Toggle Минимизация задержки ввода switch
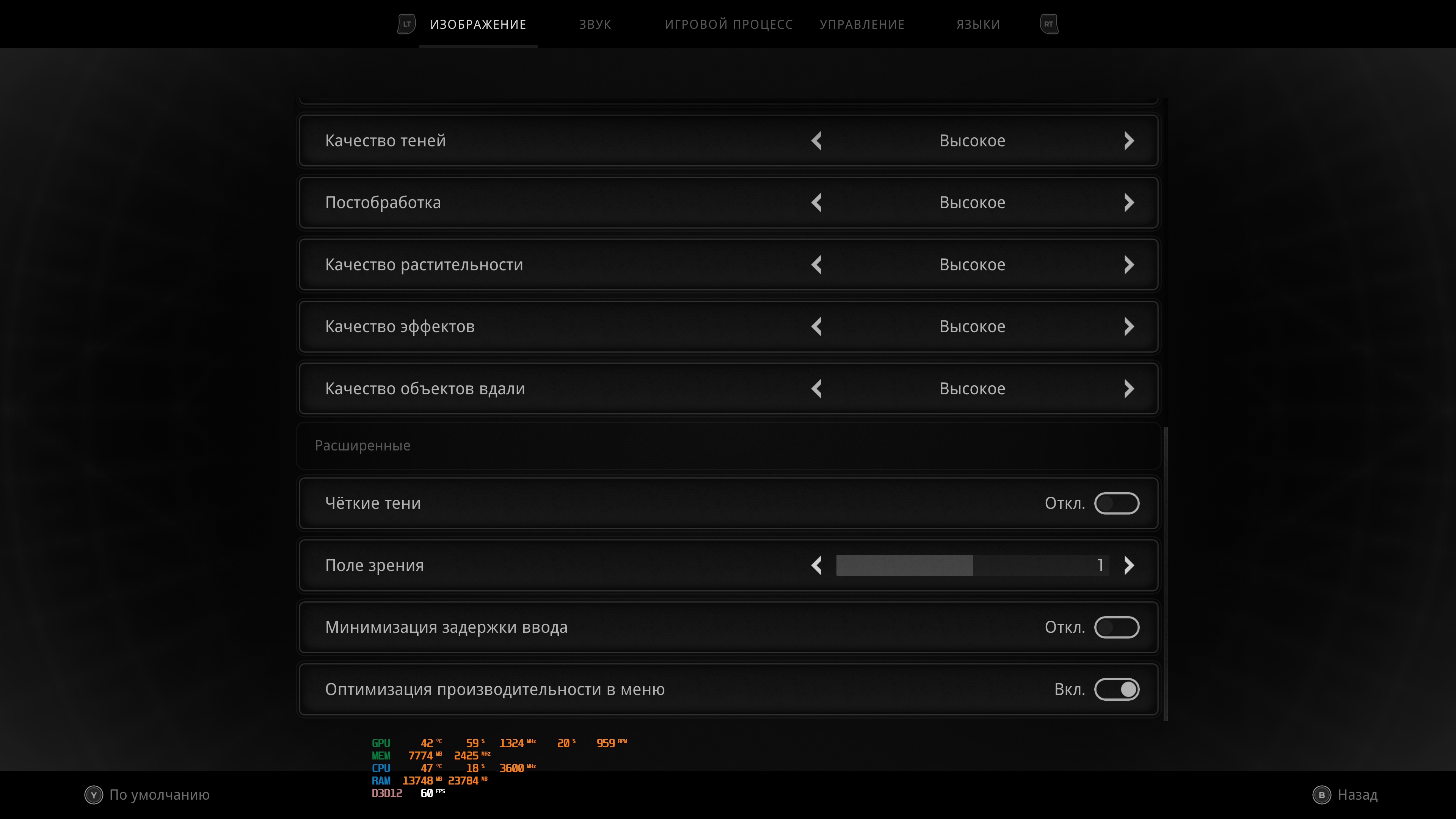Viewport: 1456px width, 819px height. pyautogui.click(x=1116, y=628)
